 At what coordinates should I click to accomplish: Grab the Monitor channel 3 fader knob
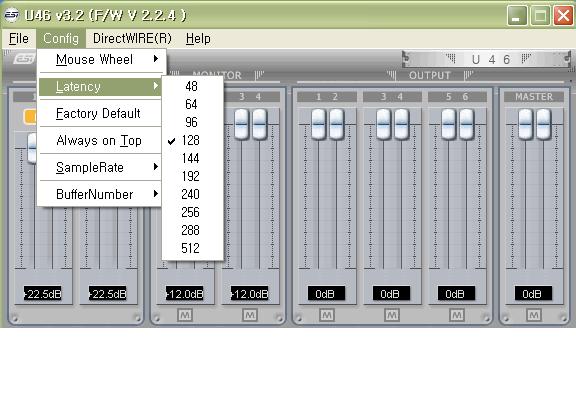click(x=242, y=124)
